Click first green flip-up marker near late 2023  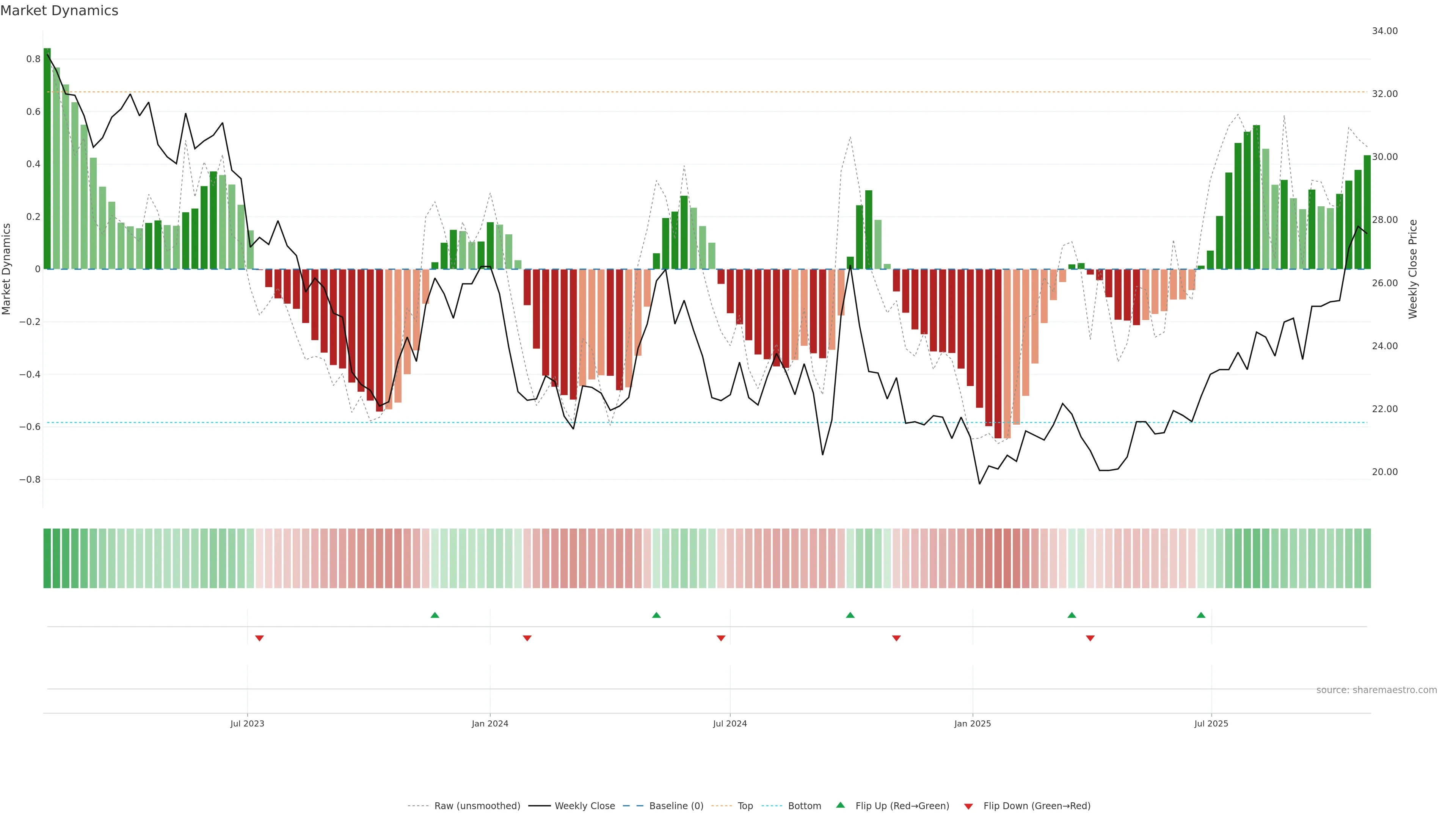435,615
